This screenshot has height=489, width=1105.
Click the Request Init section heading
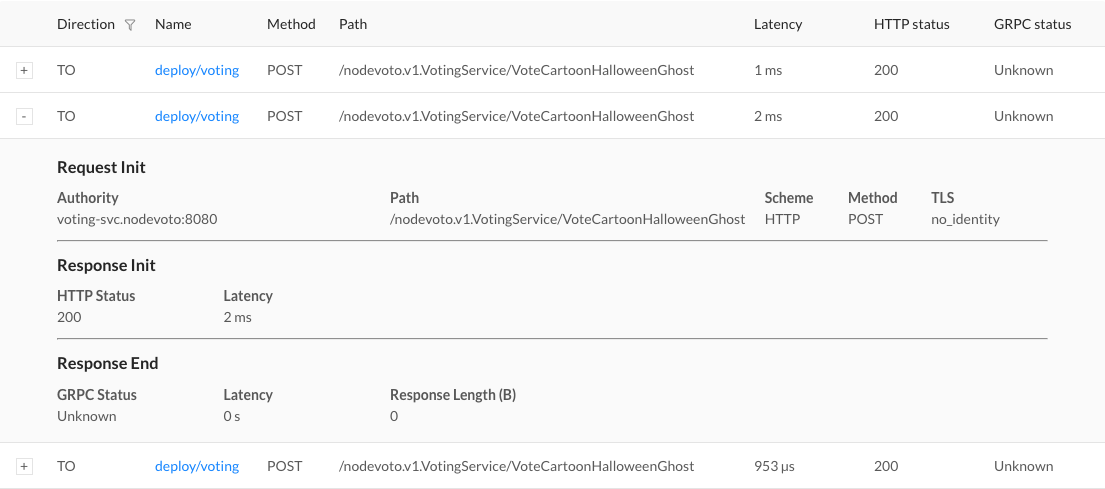coord(101,168)
